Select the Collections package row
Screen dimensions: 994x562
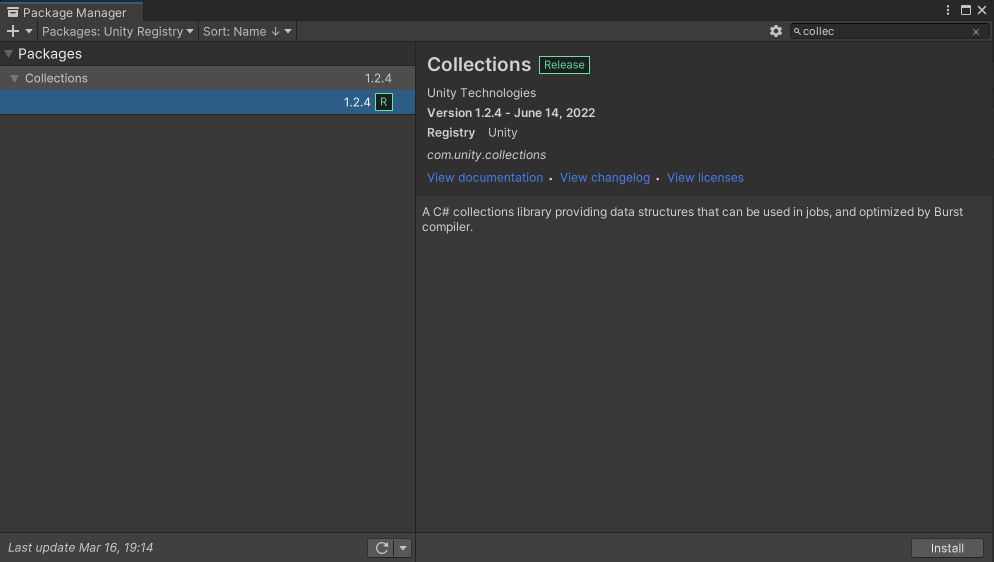[x=207, y=79]
